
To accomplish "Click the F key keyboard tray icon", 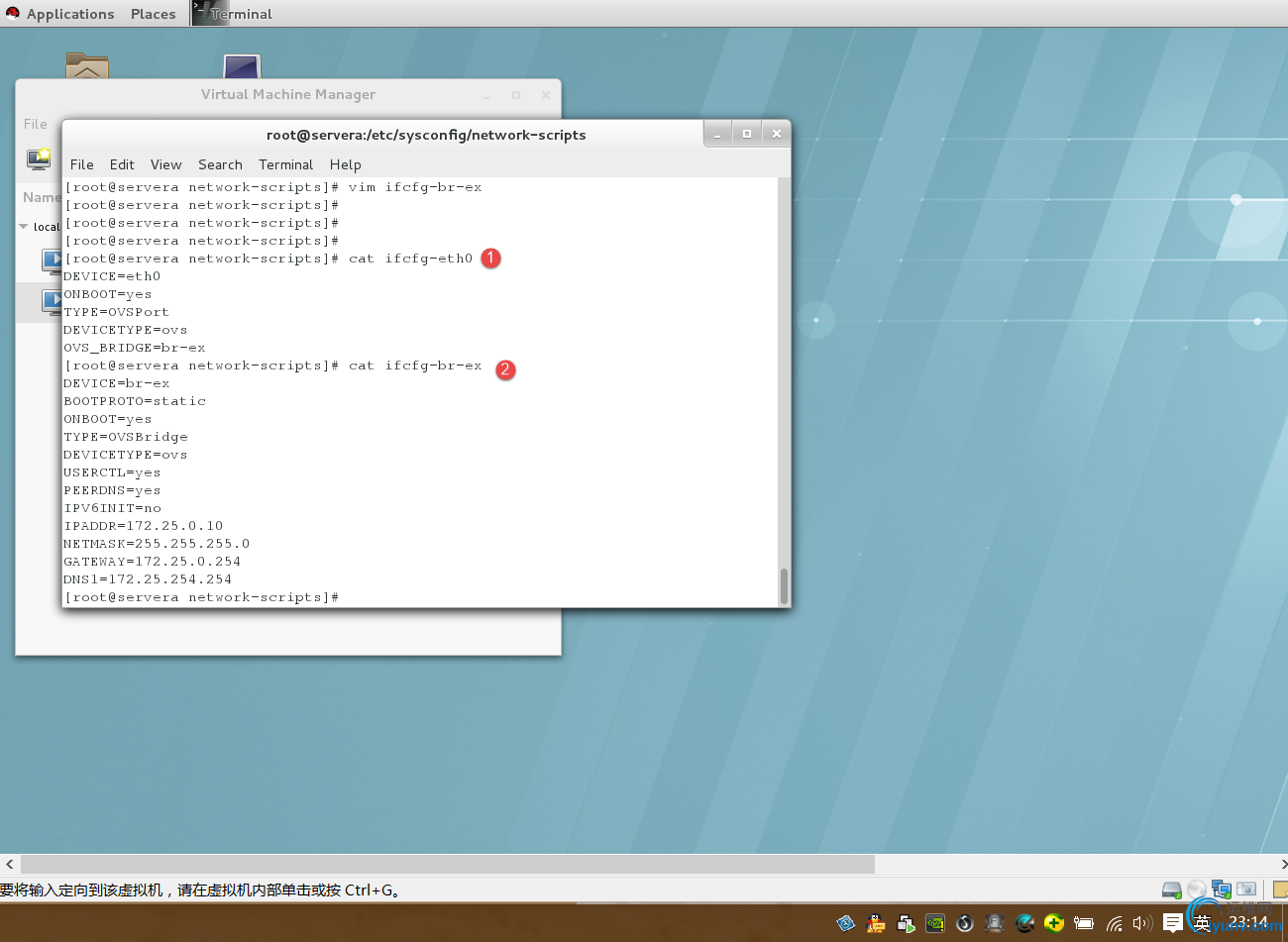I will 995,923.
